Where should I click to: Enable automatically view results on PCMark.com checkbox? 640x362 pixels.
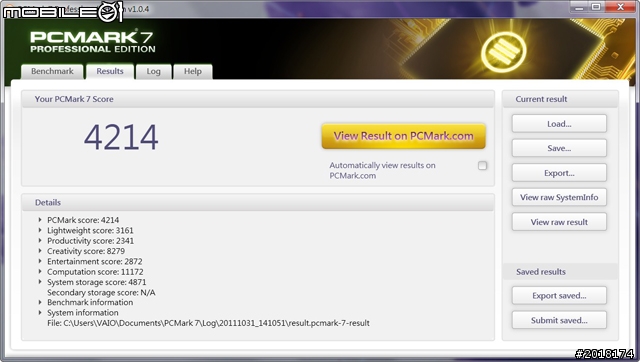(x=482, y=166)
